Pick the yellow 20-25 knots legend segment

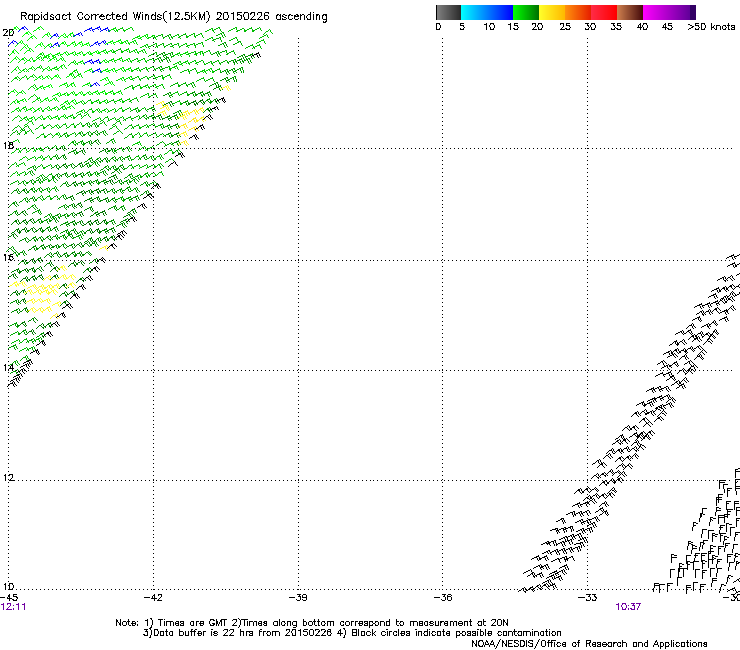552,12
